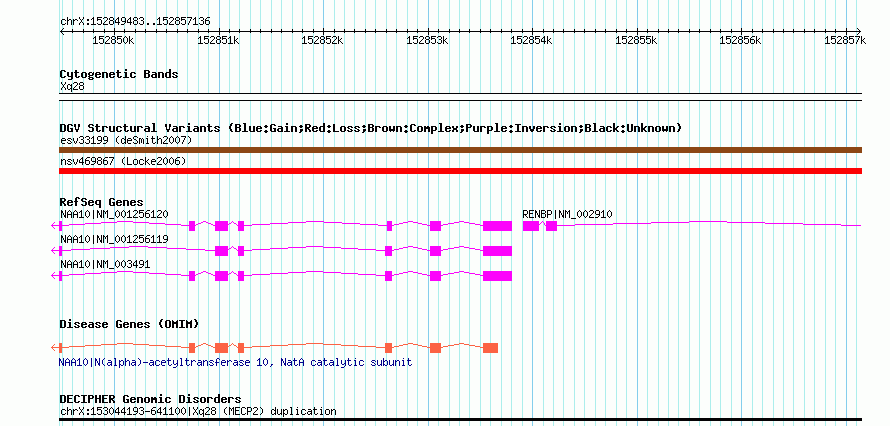Click the chrX:152849483..152857136 coordinate range text

coord(135,22)
